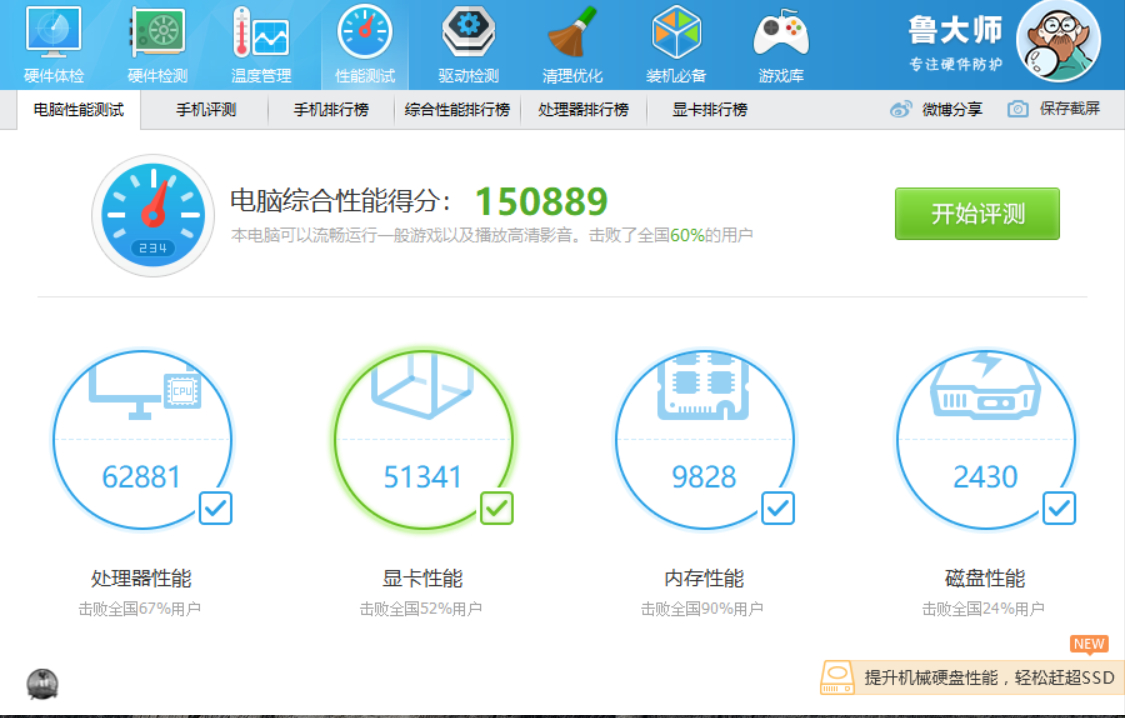Click the 专注硬件防护 slogan text

956,65
